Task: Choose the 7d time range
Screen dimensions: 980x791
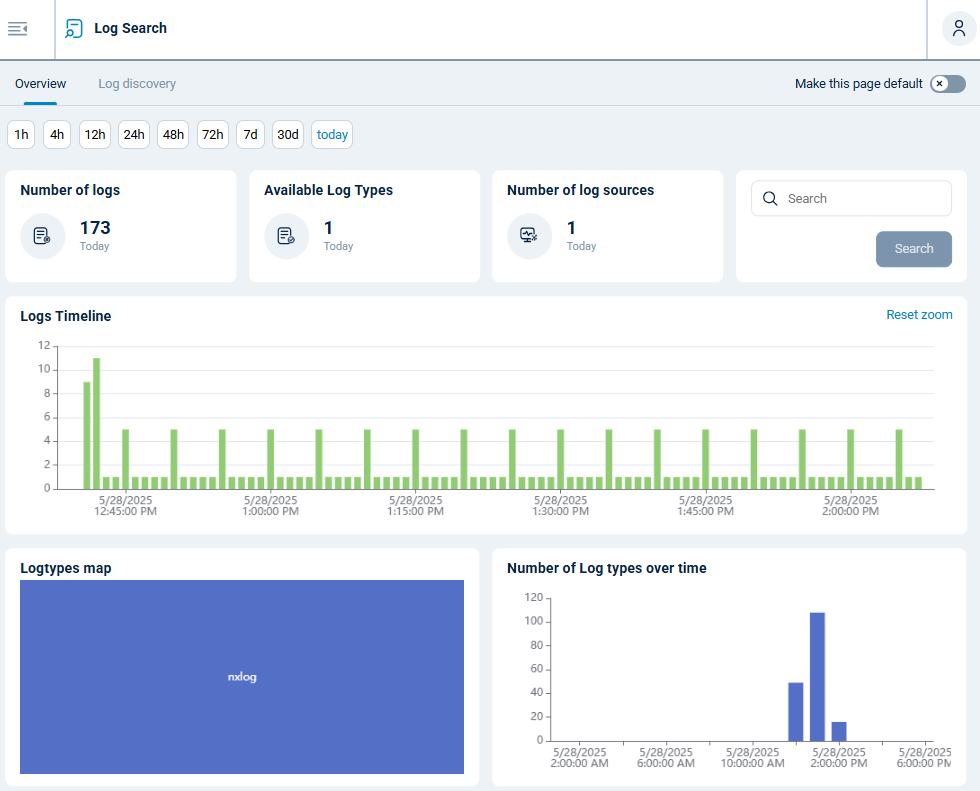Action: pyautogui.click(x=250, y=134)
